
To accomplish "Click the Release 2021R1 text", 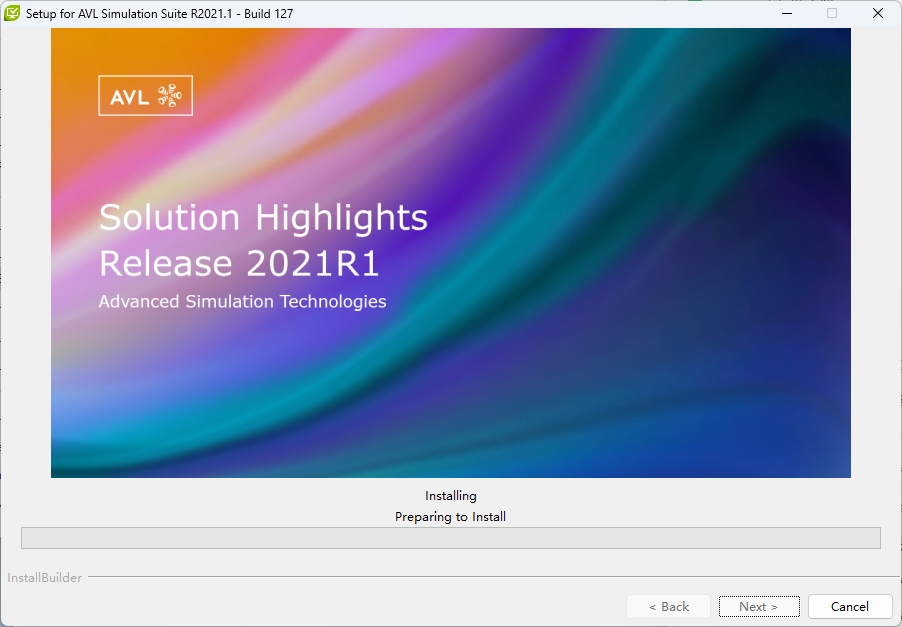I will (x=239, y=263).
